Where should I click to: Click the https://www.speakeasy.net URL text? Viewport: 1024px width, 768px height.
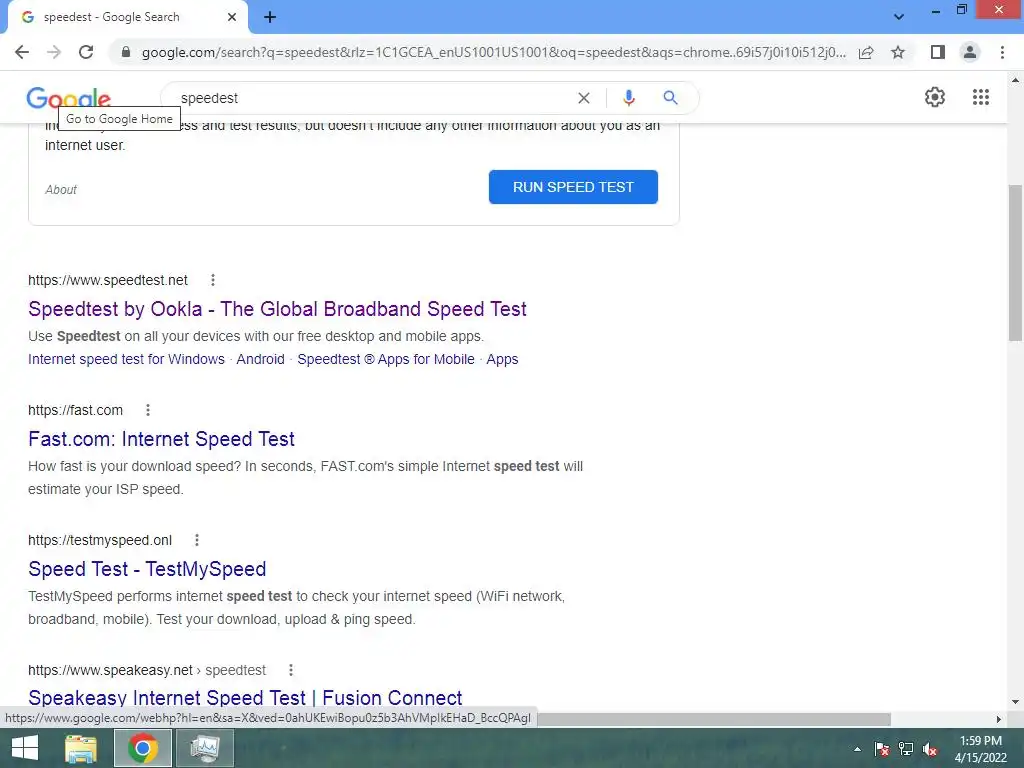(x=110, y=670)
